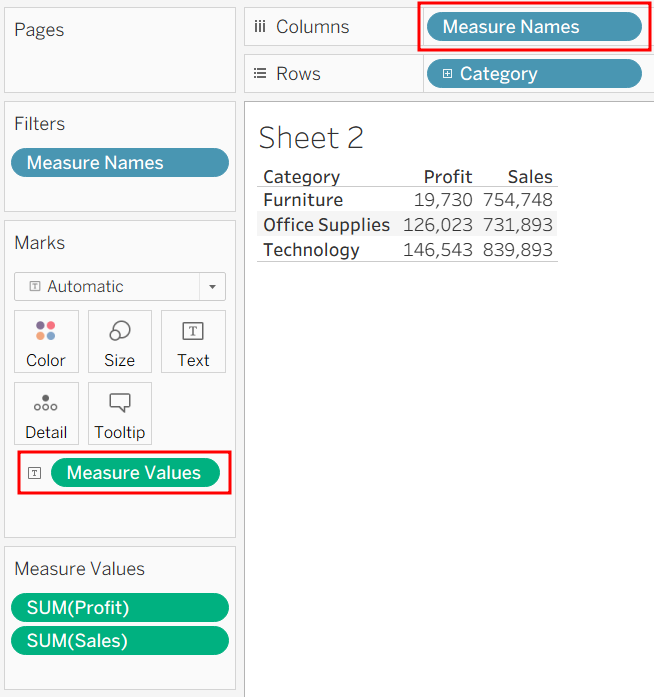Select Measure Names pill in Filters
This screenshot has height=697, width=654.
[x=120, y=163]
